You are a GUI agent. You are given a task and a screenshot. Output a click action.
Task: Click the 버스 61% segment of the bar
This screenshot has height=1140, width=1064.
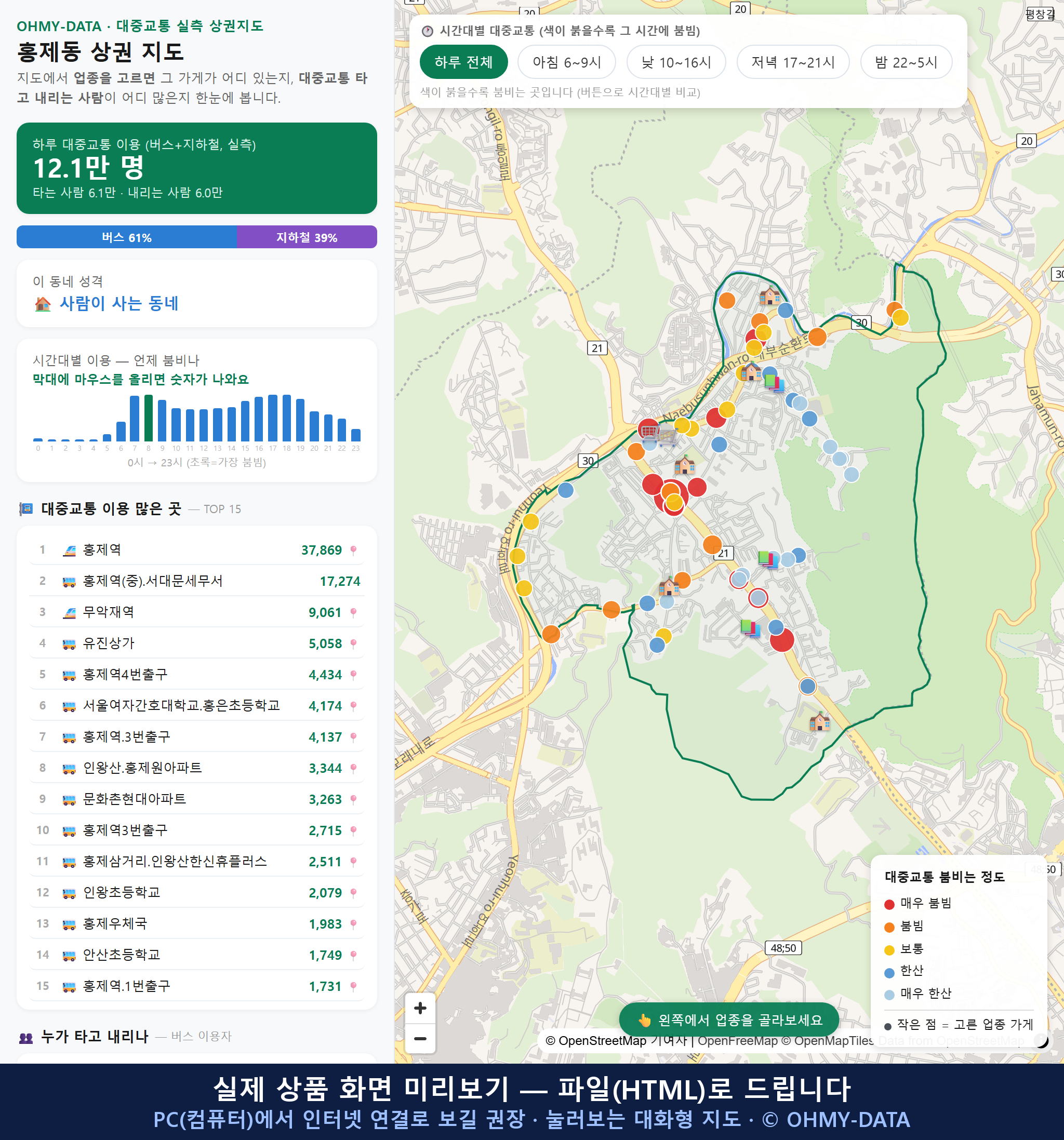(x=127, y=237)
